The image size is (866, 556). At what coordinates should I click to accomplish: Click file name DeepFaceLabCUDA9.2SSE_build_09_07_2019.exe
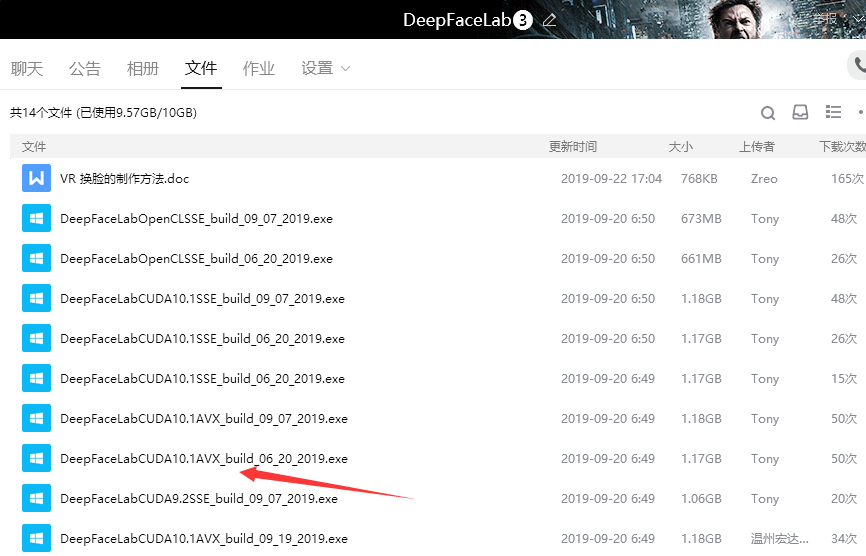199,499
